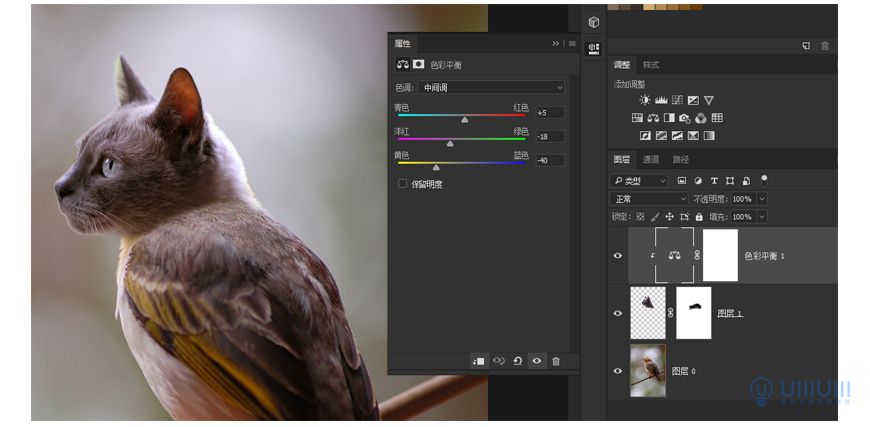Enable the 保留明度 checkbox
This screenshot has width=870, height=427.
point(403,184)
